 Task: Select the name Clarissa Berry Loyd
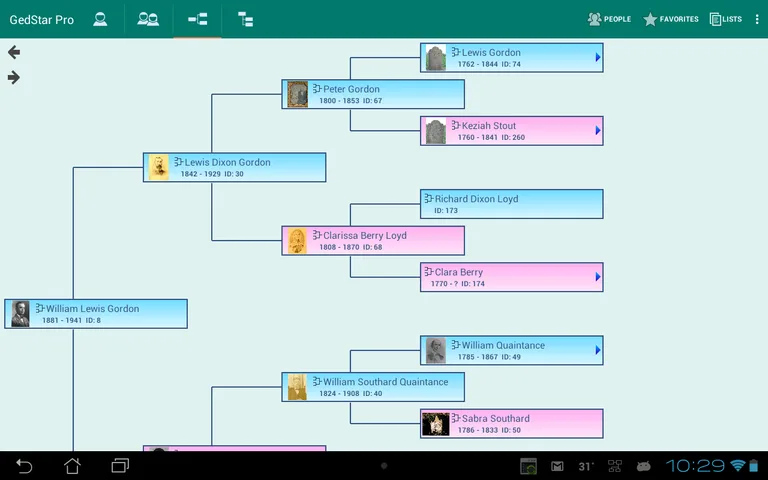click(x=364, y=236)
